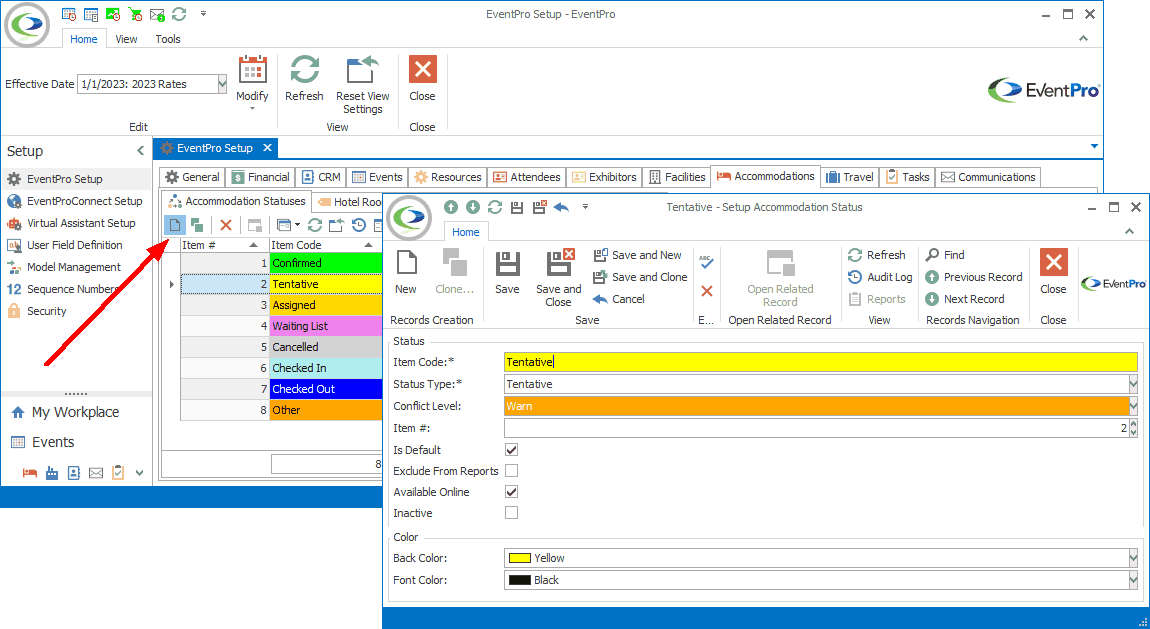Open main quick access toolbar customize arrow
Screen dimensions: 1150x629
point(203,14)
